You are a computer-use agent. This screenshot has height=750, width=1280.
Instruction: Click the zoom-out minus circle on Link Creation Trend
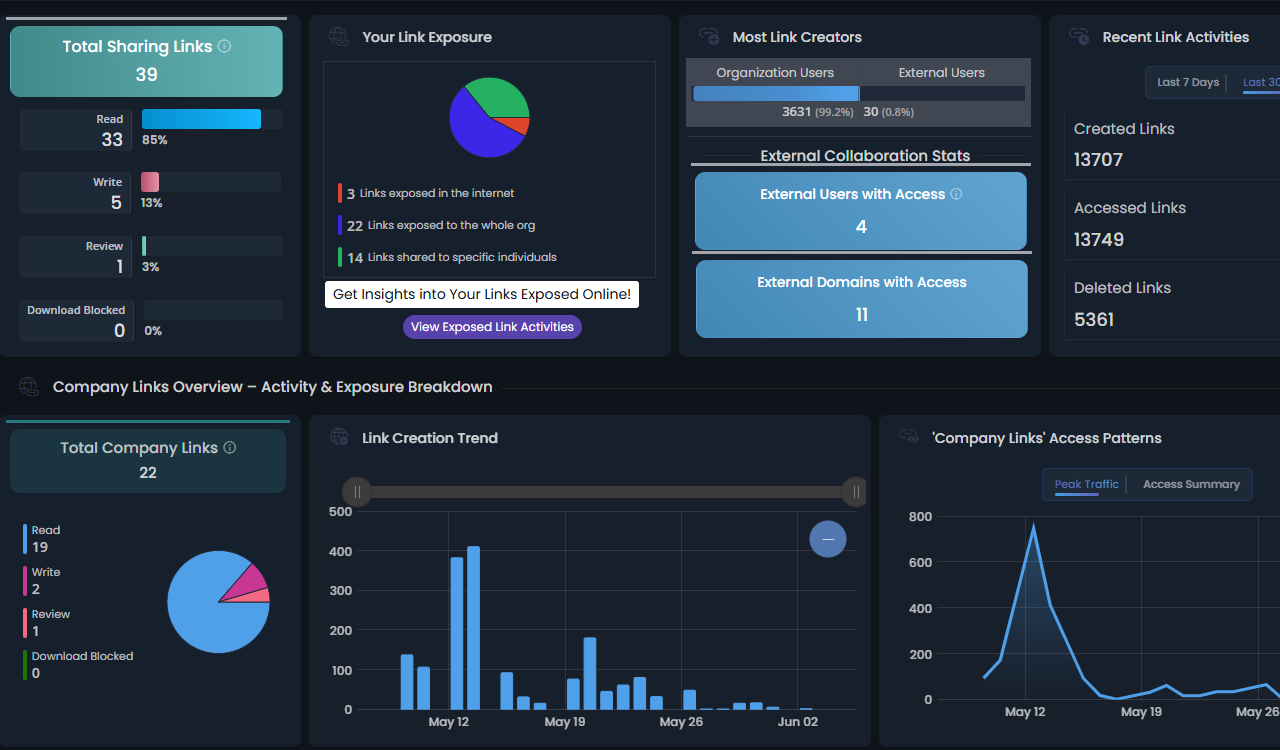point(827,539)
